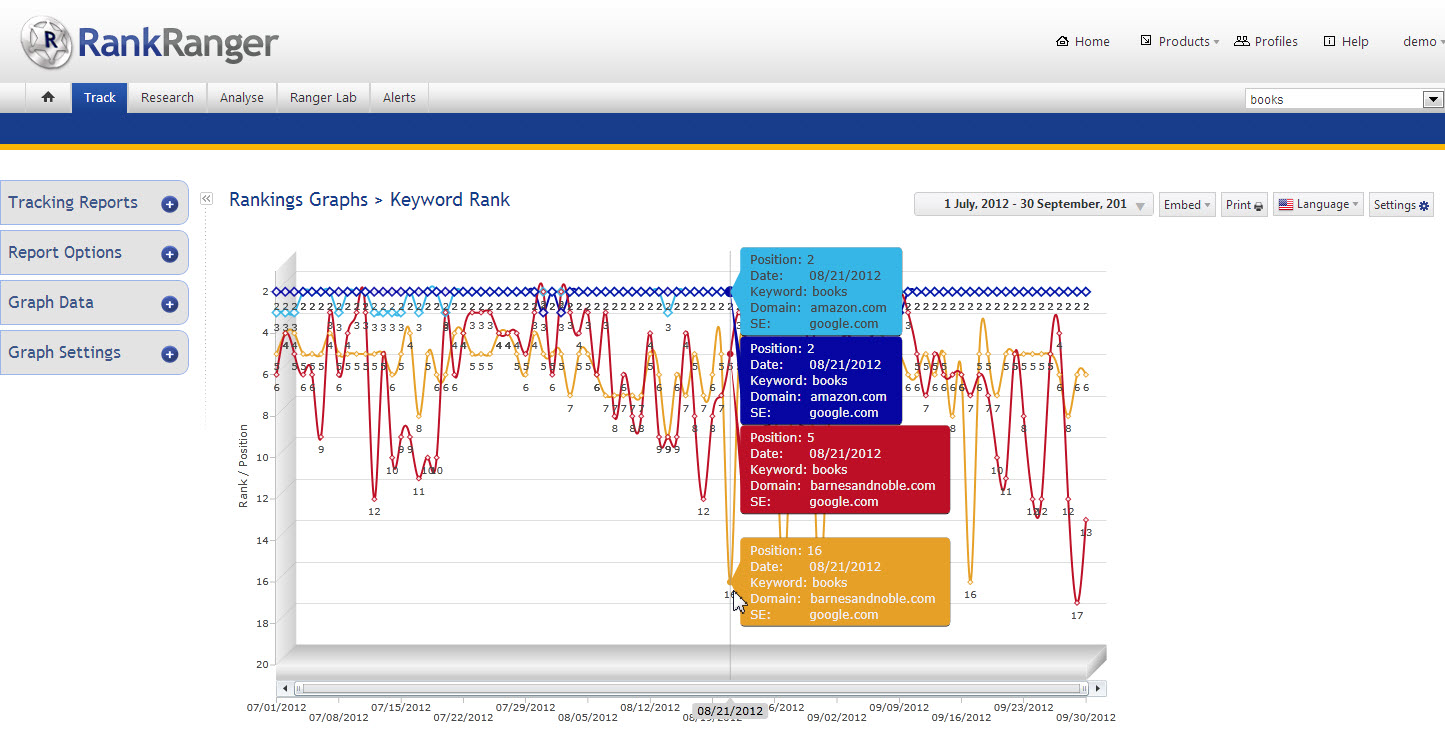Click the graph's horizontal scrollbar track

click(x=690, y=688)
